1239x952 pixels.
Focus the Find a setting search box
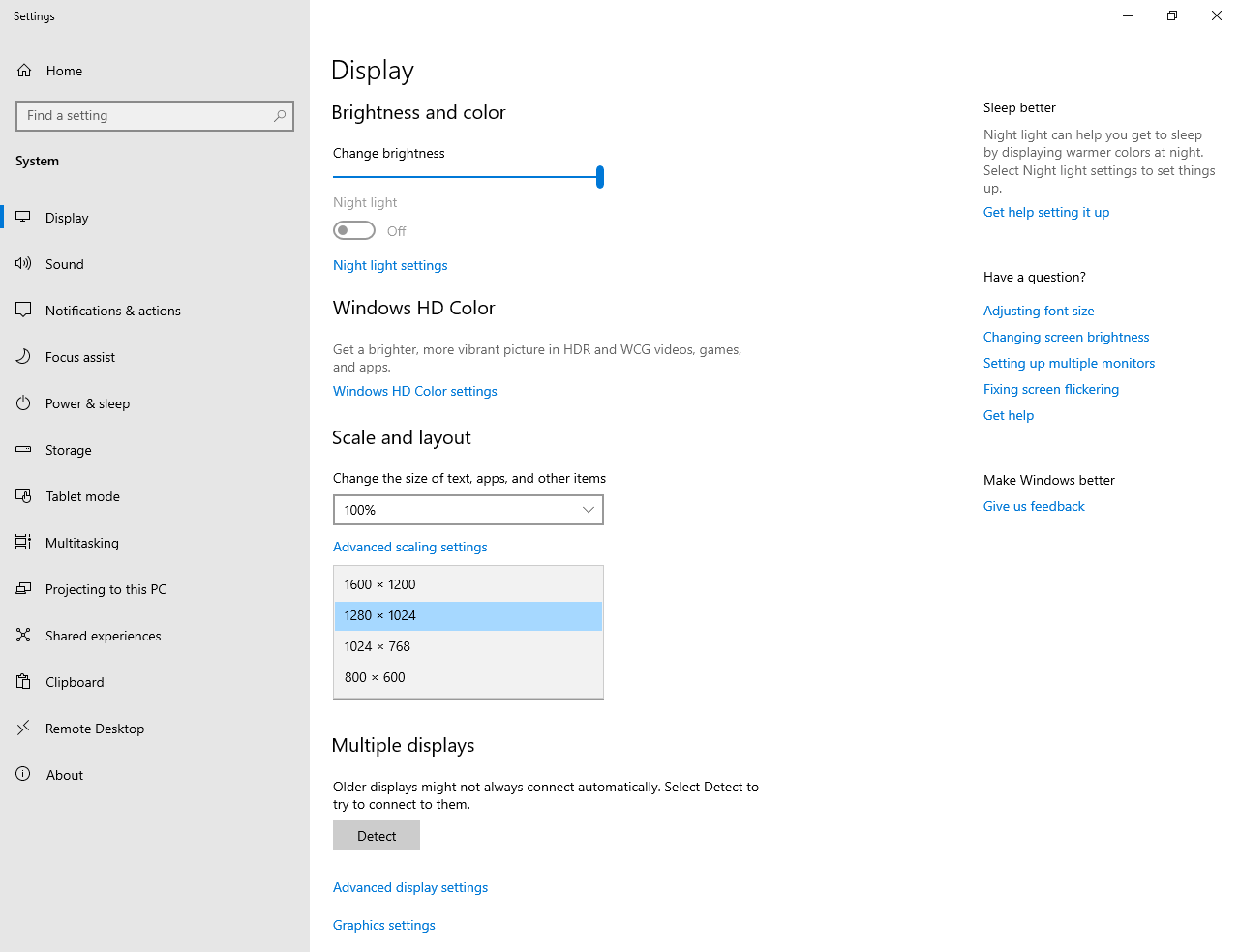click(x=155, y=116)
